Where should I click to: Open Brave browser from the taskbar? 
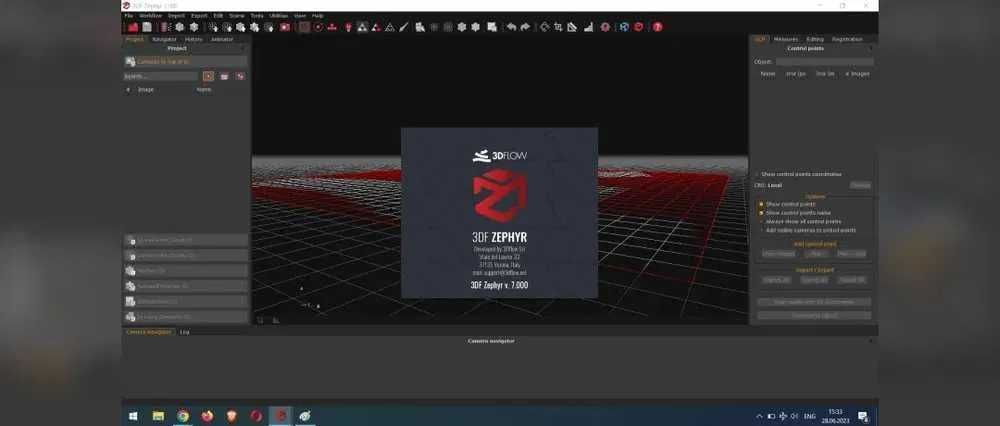[232, 416]
